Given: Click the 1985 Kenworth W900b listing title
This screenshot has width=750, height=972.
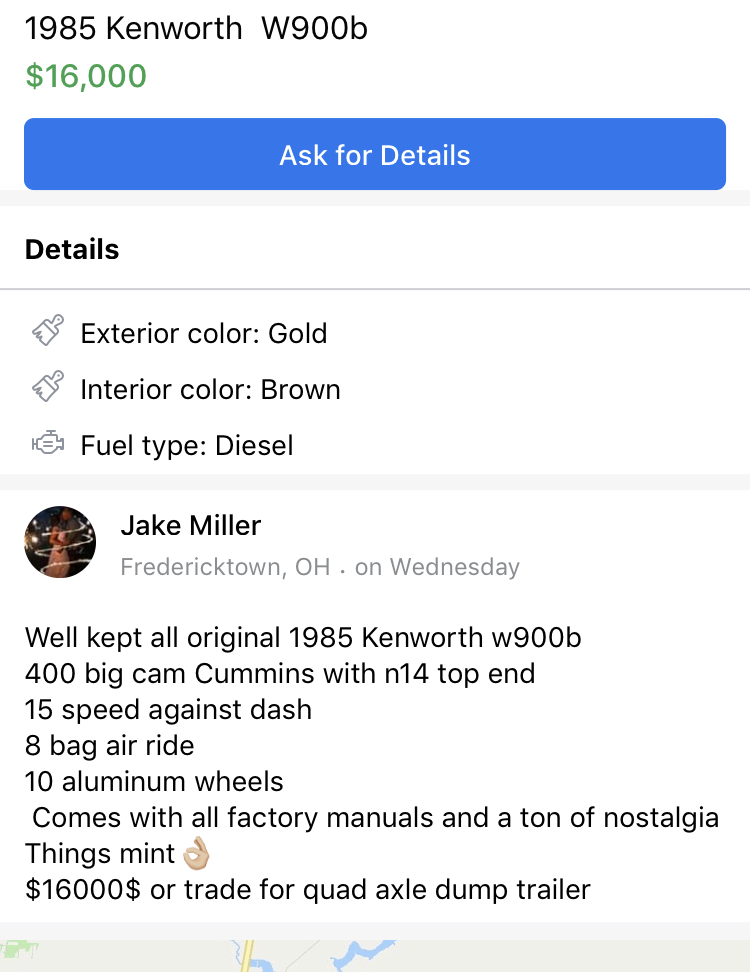Looking at the screenshot, I should 196,29.
